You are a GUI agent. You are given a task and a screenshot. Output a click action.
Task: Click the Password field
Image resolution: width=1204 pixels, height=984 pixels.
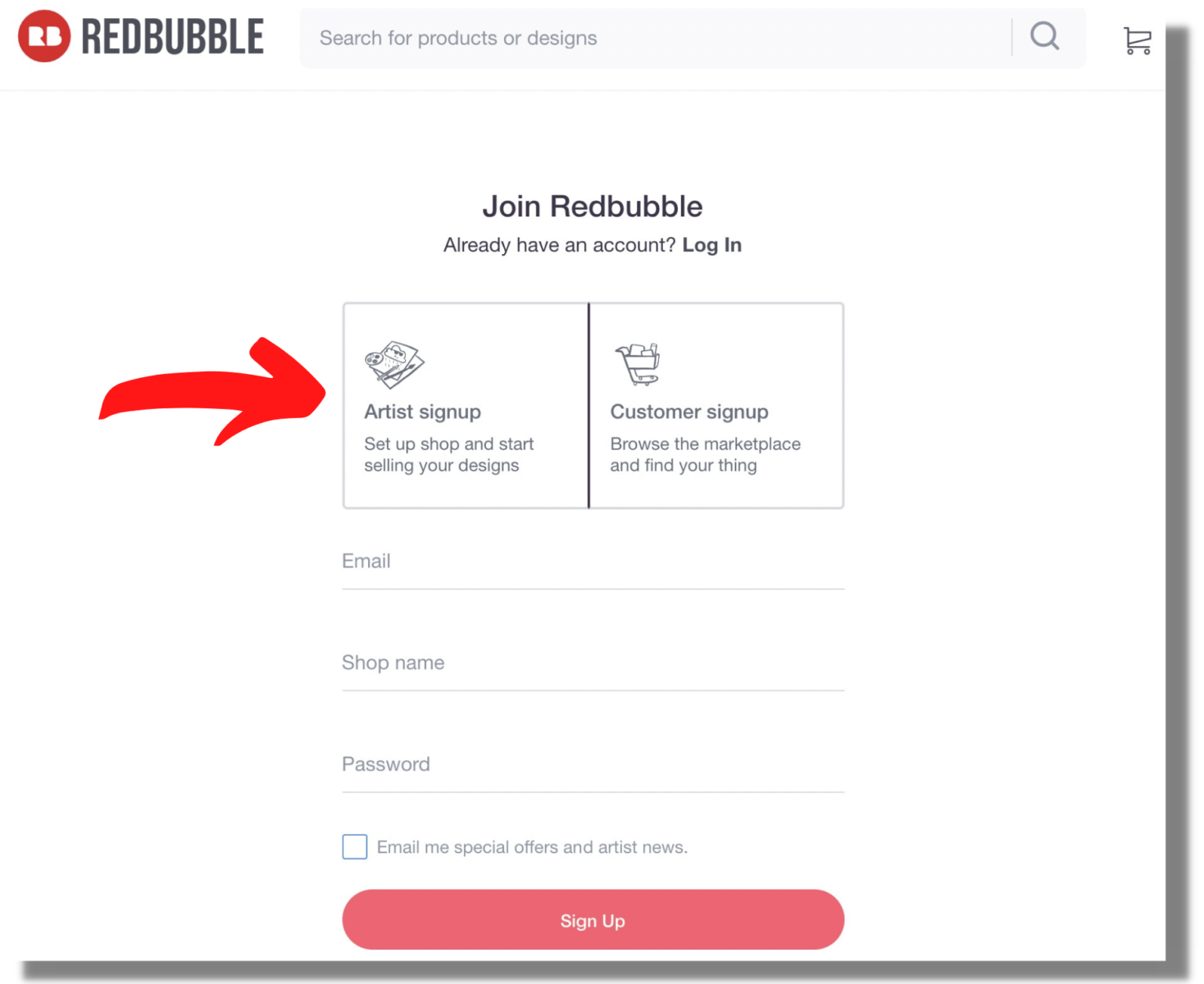coord(592,765)
